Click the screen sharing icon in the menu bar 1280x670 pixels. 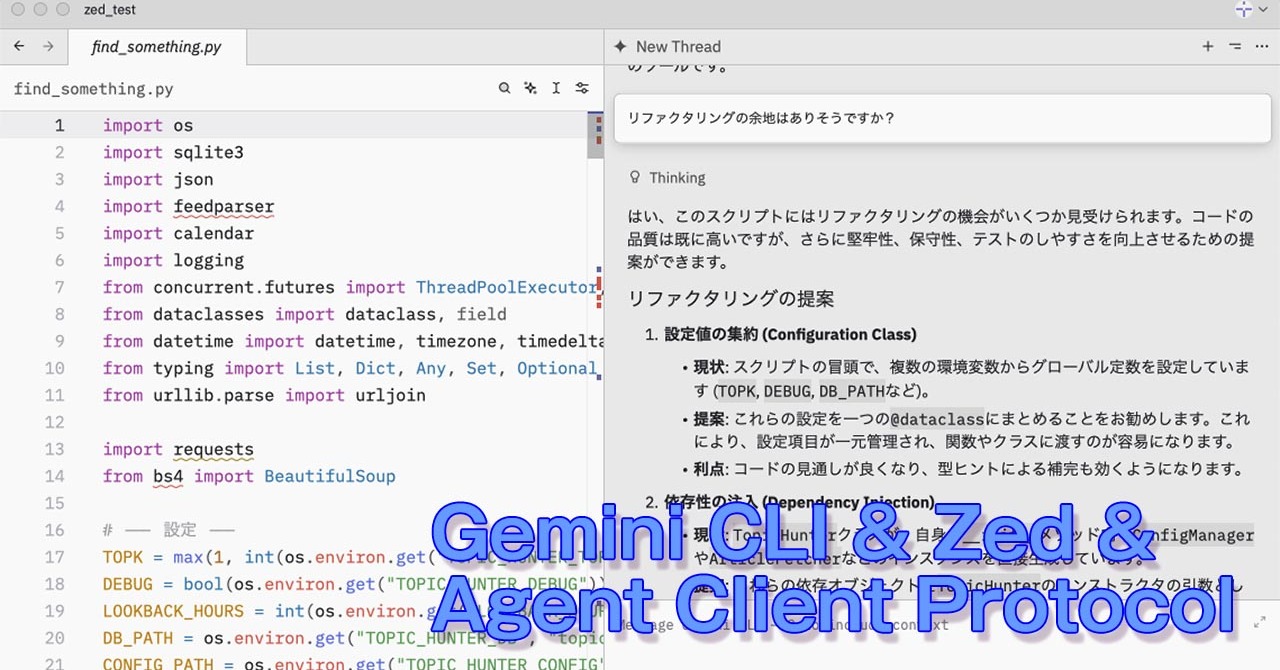click(1243, 10)
